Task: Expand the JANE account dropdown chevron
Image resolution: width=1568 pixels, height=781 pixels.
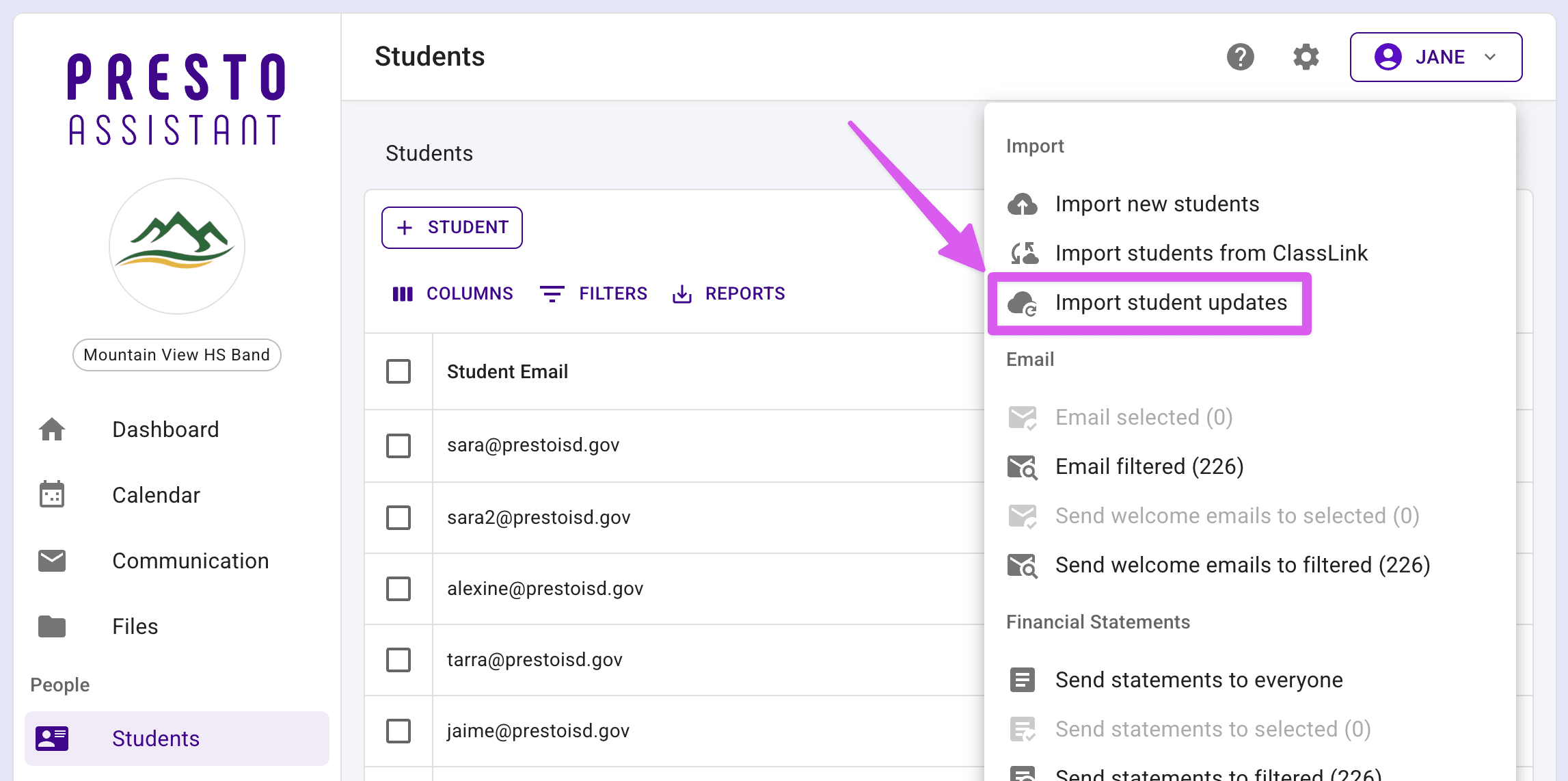Action: pos(1490,57)
